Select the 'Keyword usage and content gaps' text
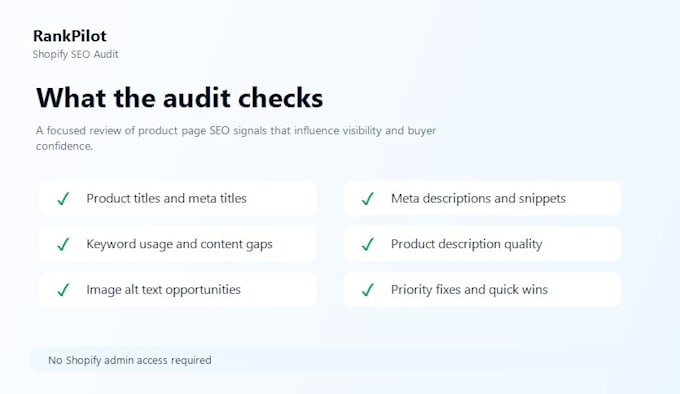The image size is (680, 394). point(180,244)
